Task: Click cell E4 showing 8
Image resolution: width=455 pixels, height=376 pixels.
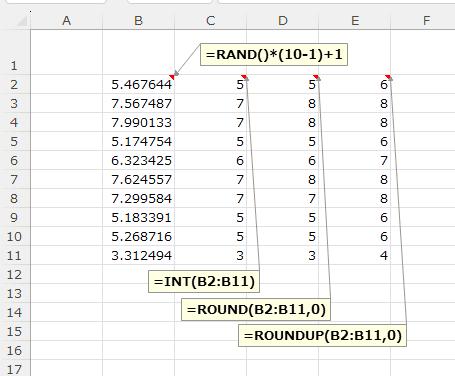Action: 355,122
